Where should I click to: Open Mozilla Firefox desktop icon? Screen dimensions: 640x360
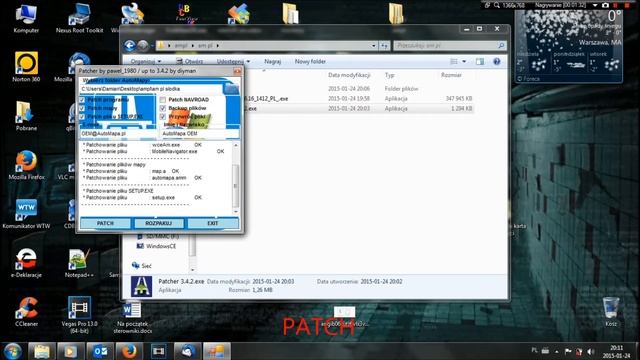pos(26,165)
